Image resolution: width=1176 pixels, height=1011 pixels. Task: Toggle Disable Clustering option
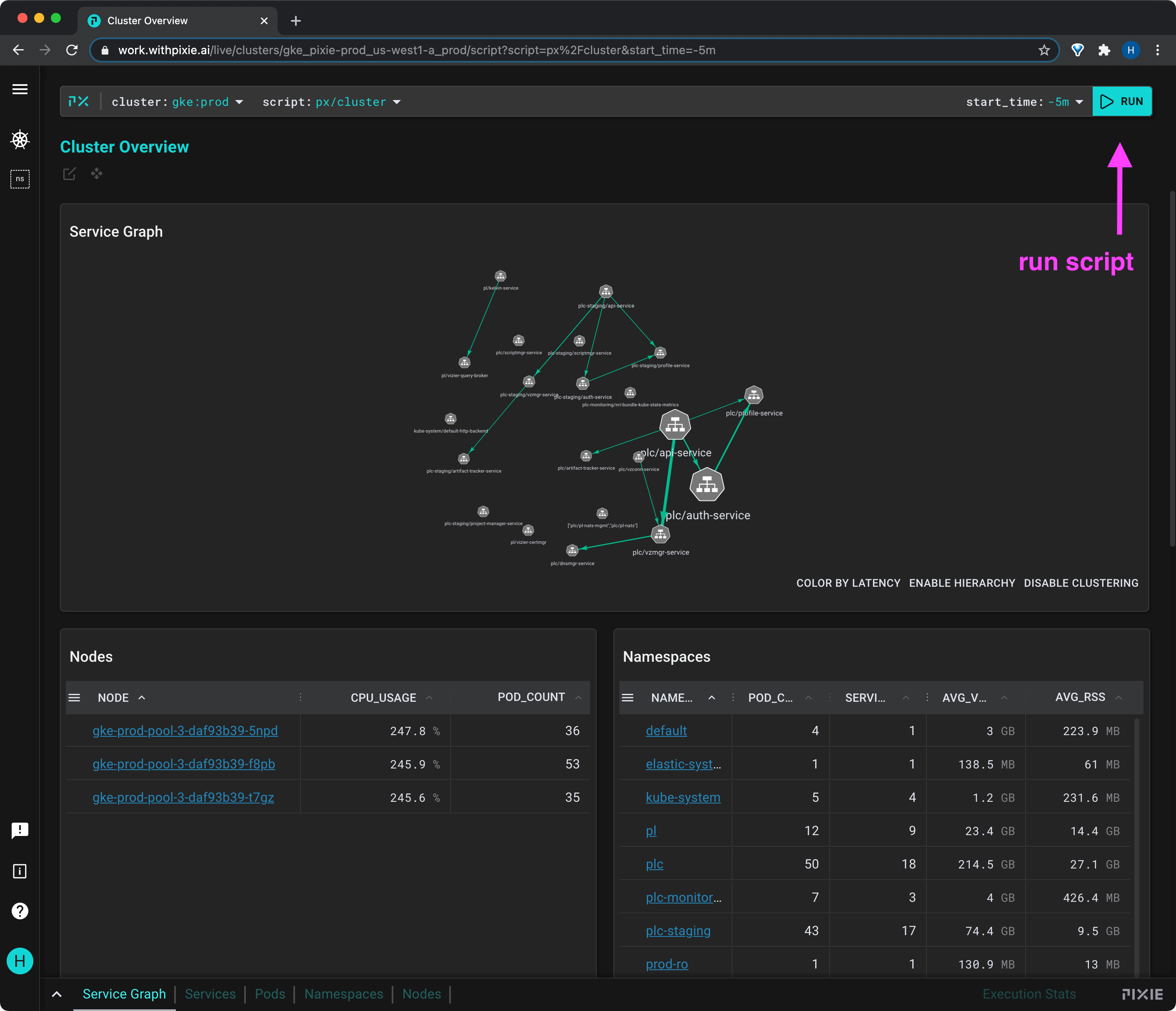1081,583
